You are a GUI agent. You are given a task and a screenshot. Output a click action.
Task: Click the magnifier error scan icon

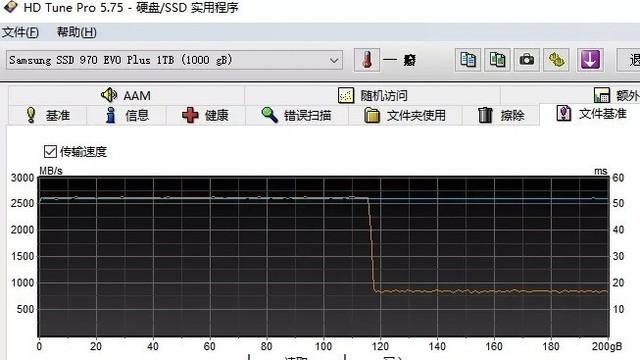click(269, 115)
